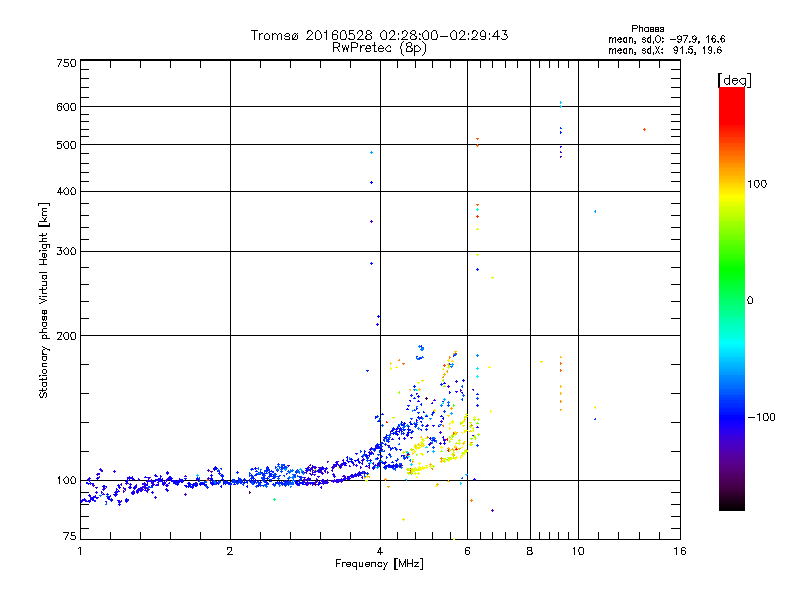Click the y-axis label '400'
The height and width of the screenshot is (600, 800).
click(66, 191)
